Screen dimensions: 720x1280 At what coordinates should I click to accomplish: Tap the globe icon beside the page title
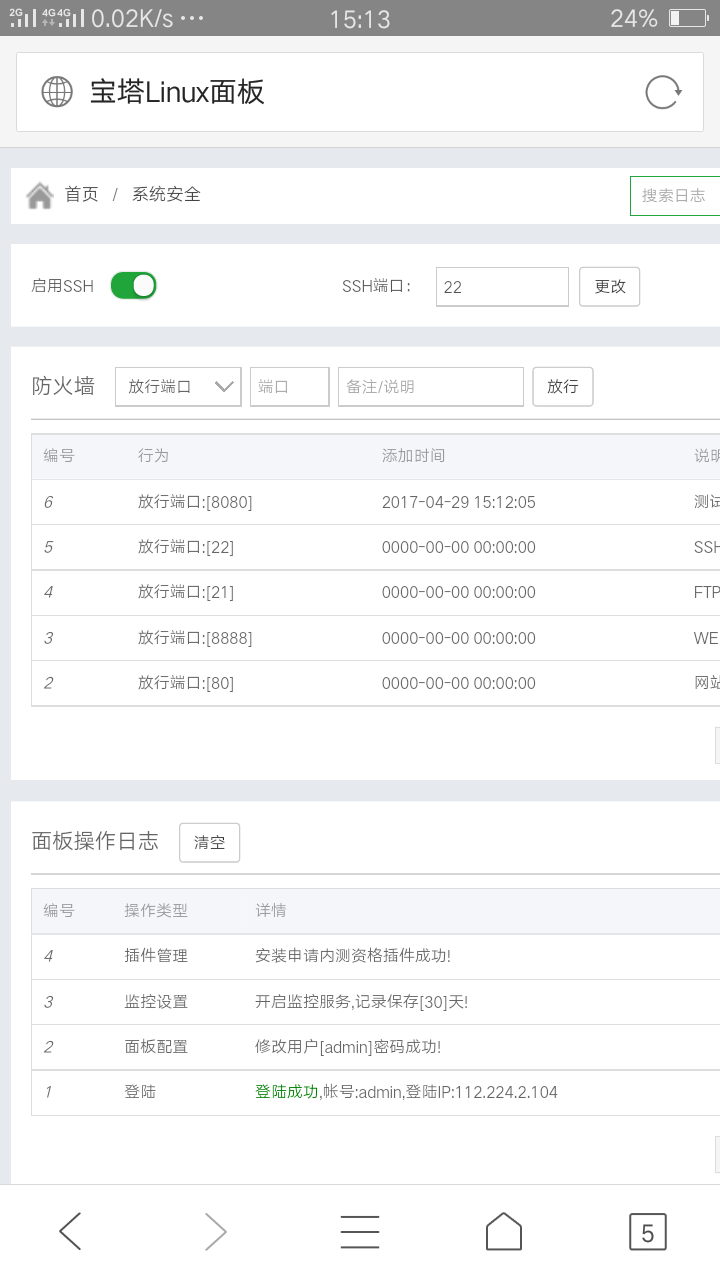pyautogui.click(x=57, y=92)
